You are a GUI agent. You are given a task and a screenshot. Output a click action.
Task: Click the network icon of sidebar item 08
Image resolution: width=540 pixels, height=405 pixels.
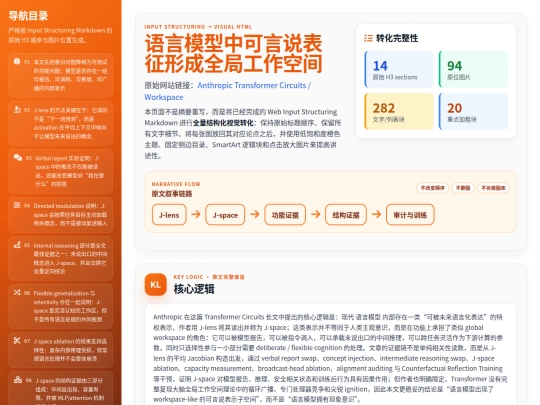coord(18,380)
